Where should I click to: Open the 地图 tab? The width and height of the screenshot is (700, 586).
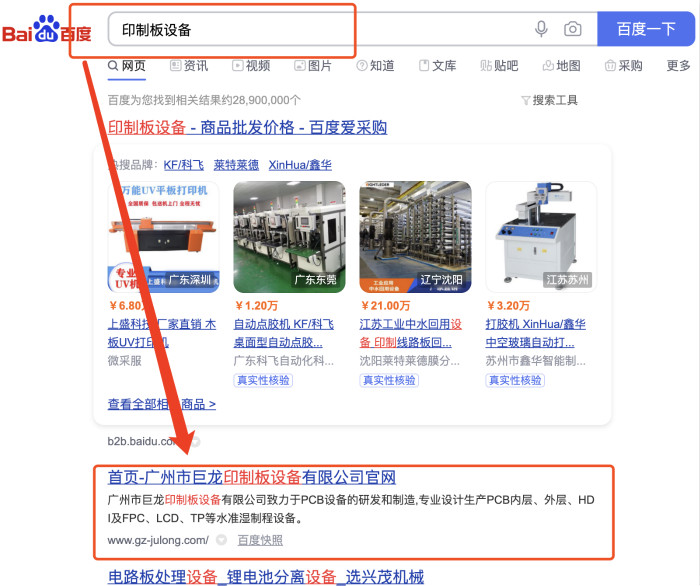pos(562,66)
